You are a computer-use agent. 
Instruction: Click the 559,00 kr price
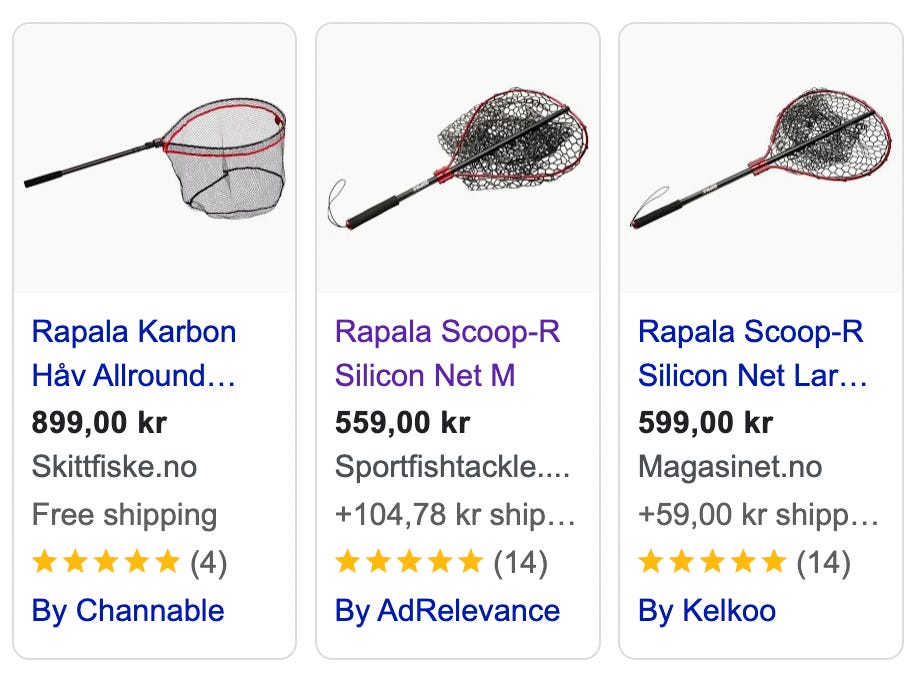tap(402, 422)
